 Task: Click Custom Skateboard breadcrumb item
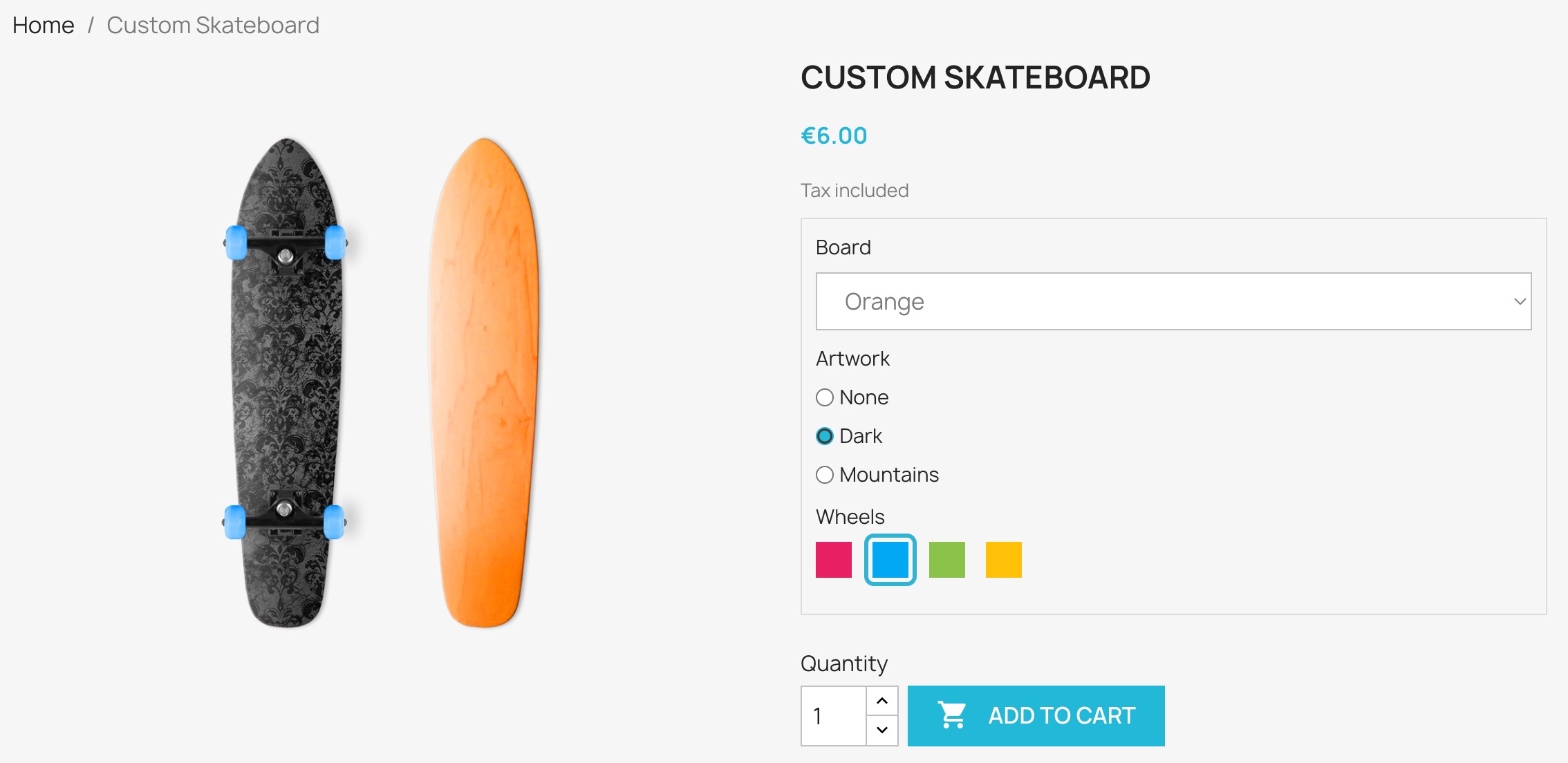pyautogui.click(x=213, y=26)
